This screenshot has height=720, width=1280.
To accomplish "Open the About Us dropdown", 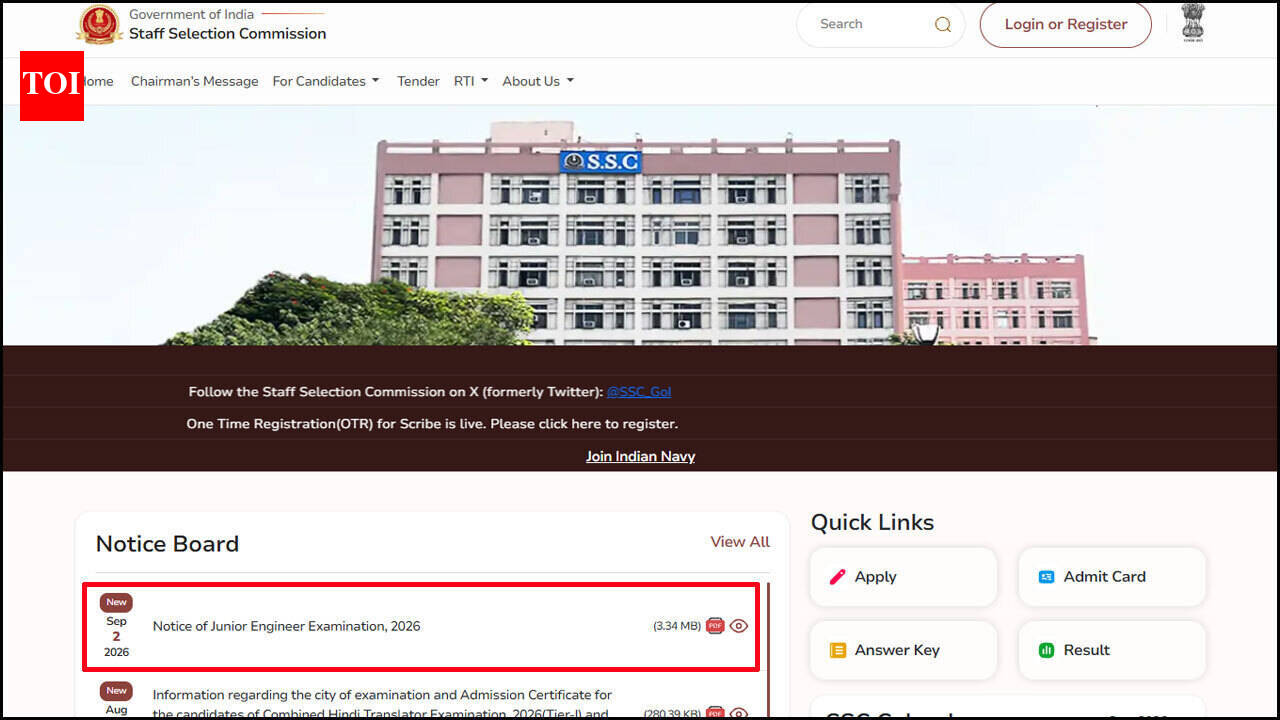I will (538, 81).
